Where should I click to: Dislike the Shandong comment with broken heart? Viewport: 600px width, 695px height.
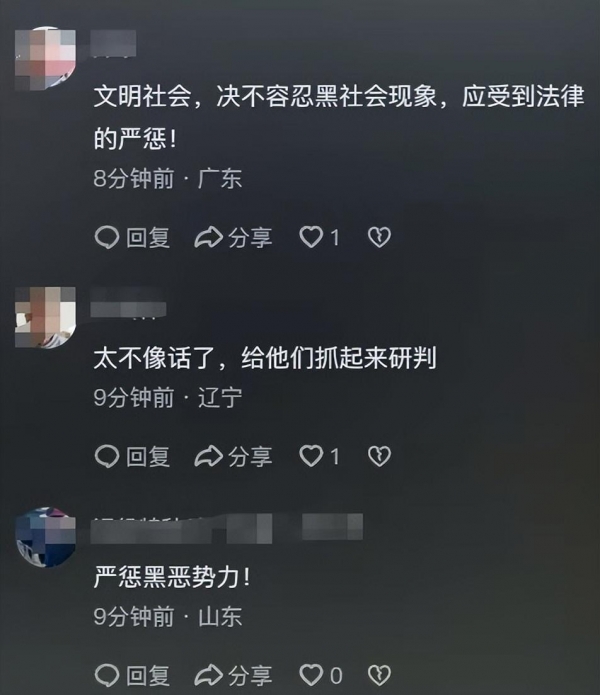379,675
